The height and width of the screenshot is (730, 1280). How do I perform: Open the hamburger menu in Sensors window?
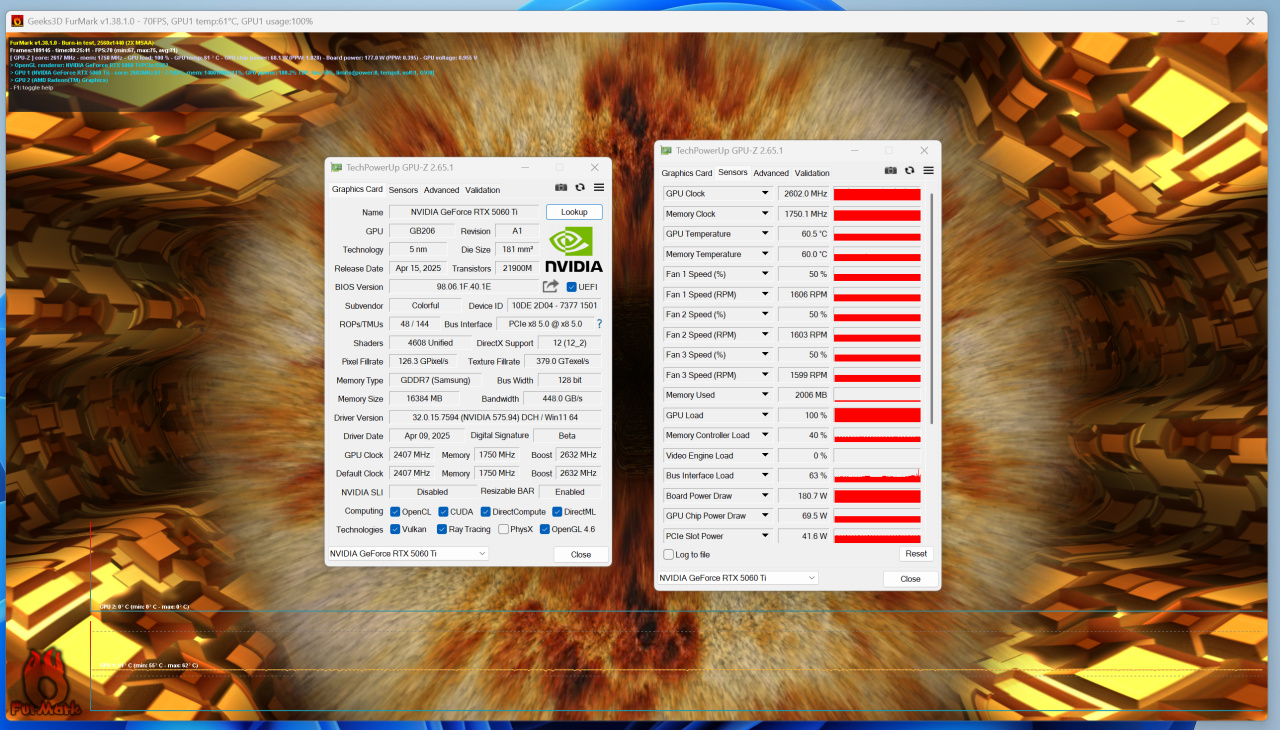point(929,170)
